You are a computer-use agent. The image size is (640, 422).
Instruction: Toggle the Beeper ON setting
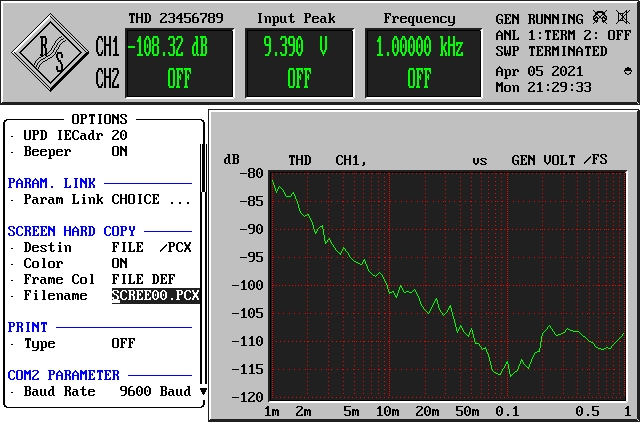[120, 151]
